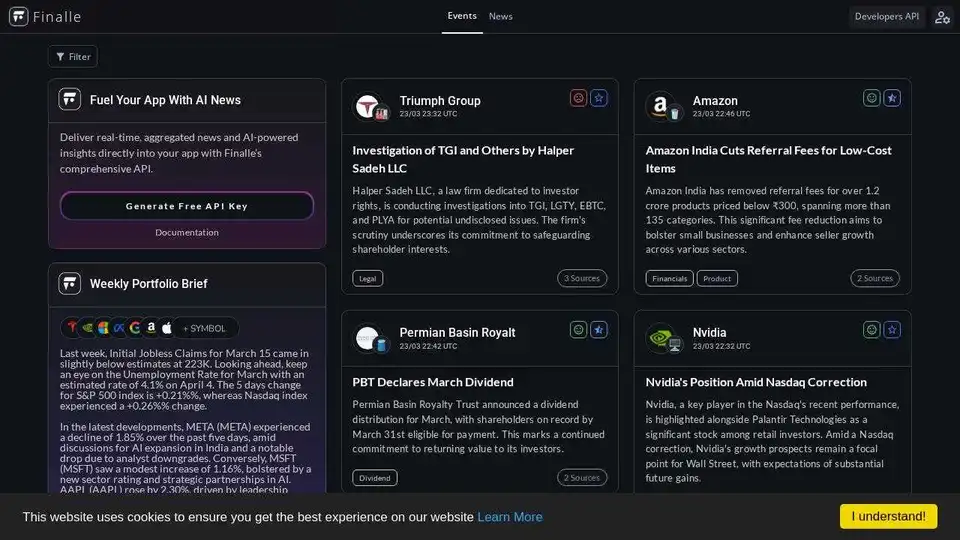Click the Nvidia company logo on card
Image resolution: width=960 pixels, height=540 pixels.
(x=659, y=338)
